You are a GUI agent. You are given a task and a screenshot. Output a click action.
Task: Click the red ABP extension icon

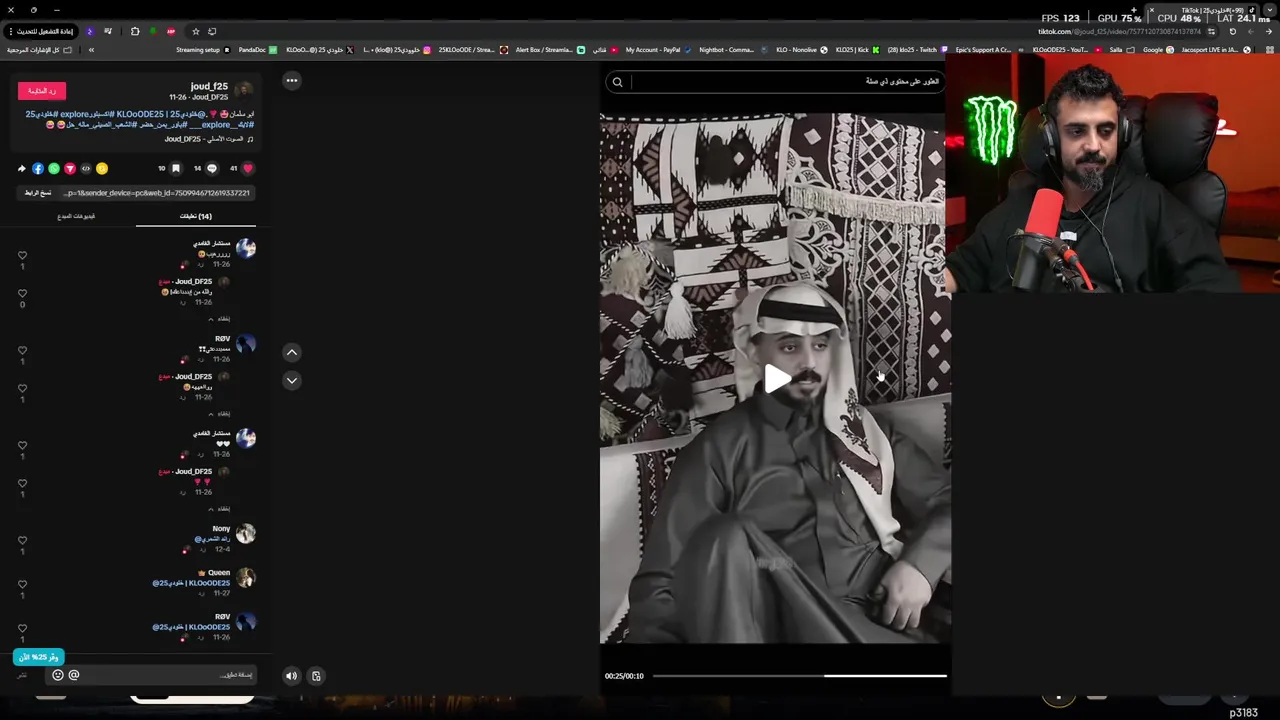point(171,31)
